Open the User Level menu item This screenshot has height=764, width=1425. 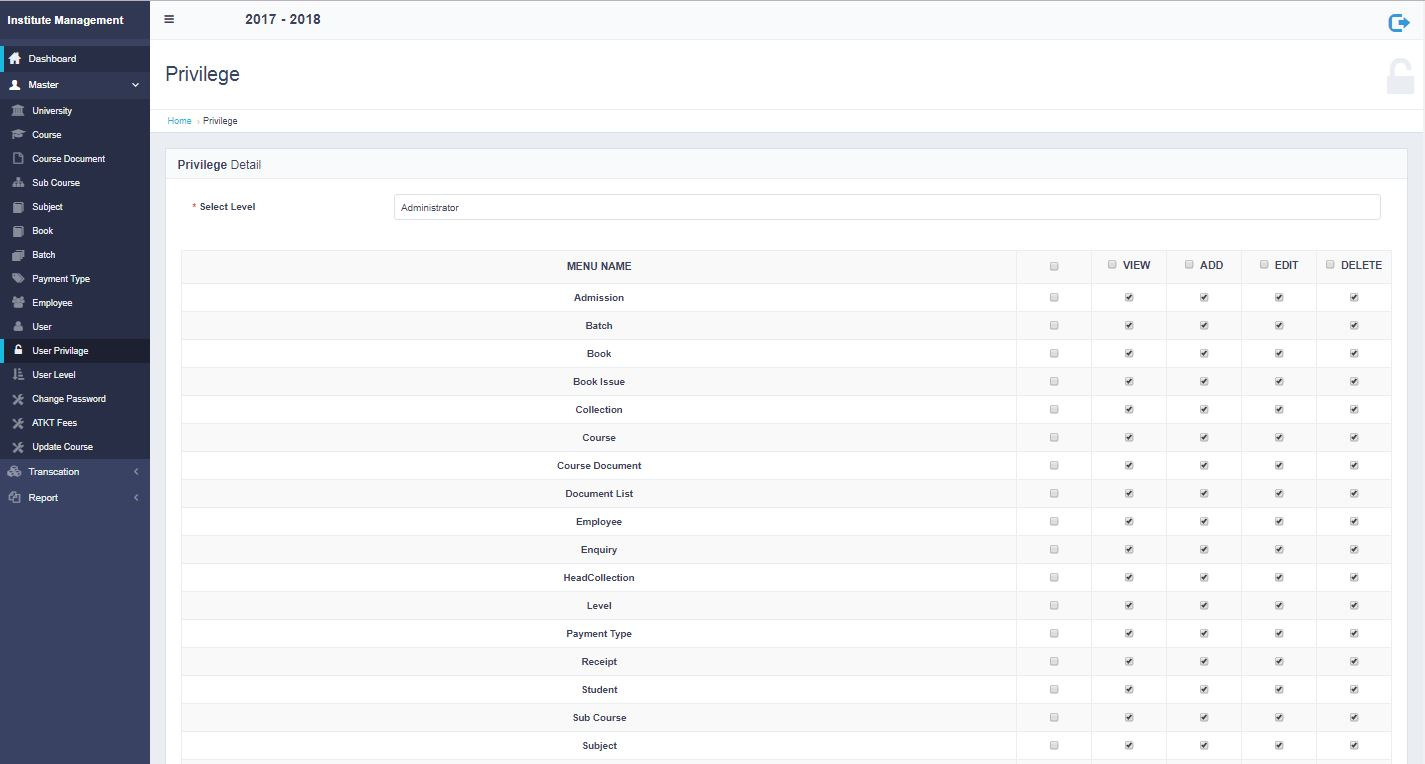tap(54, 375)
